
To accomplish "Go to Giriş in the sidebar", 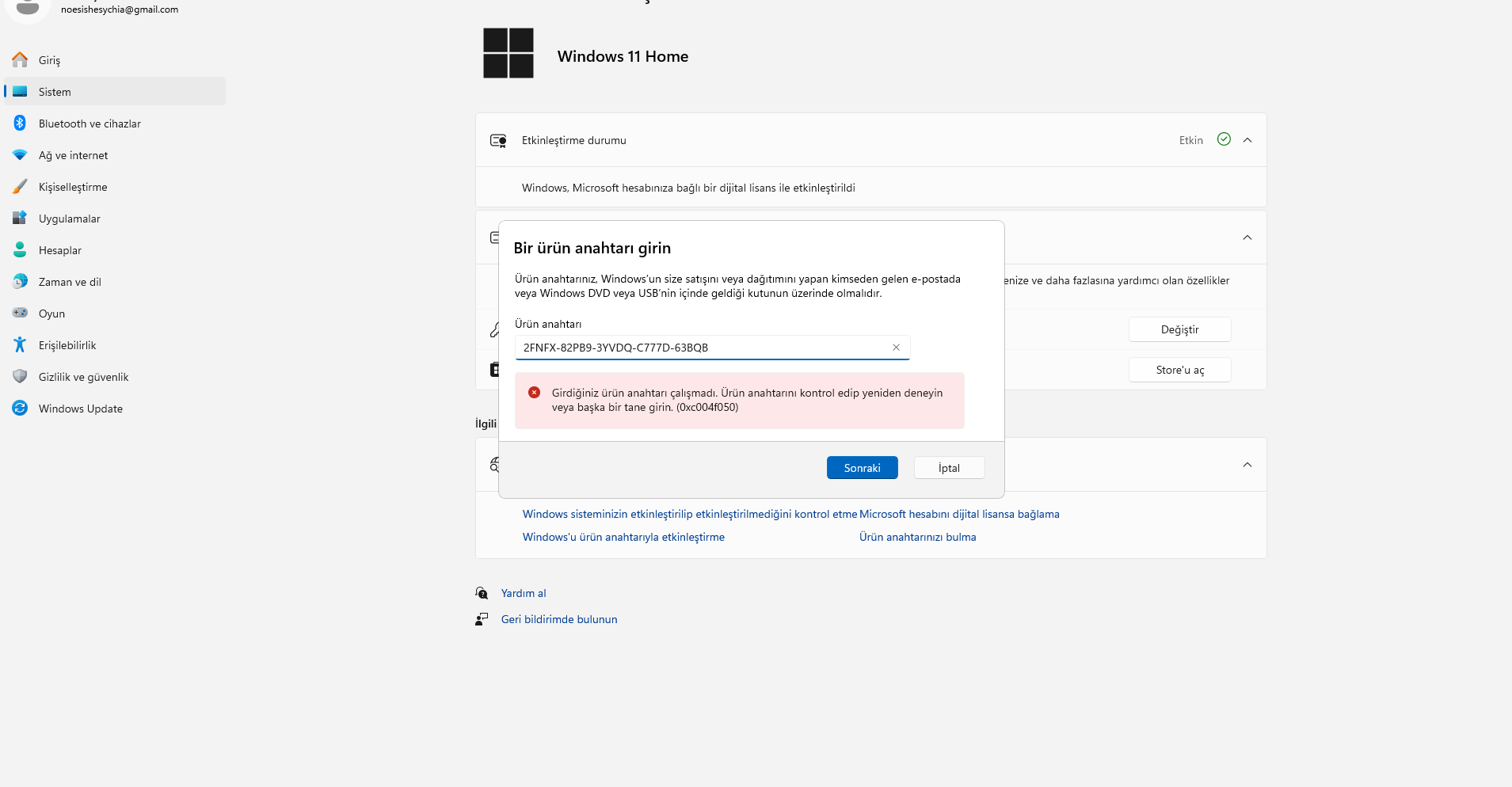I will (x=115, y=60).
